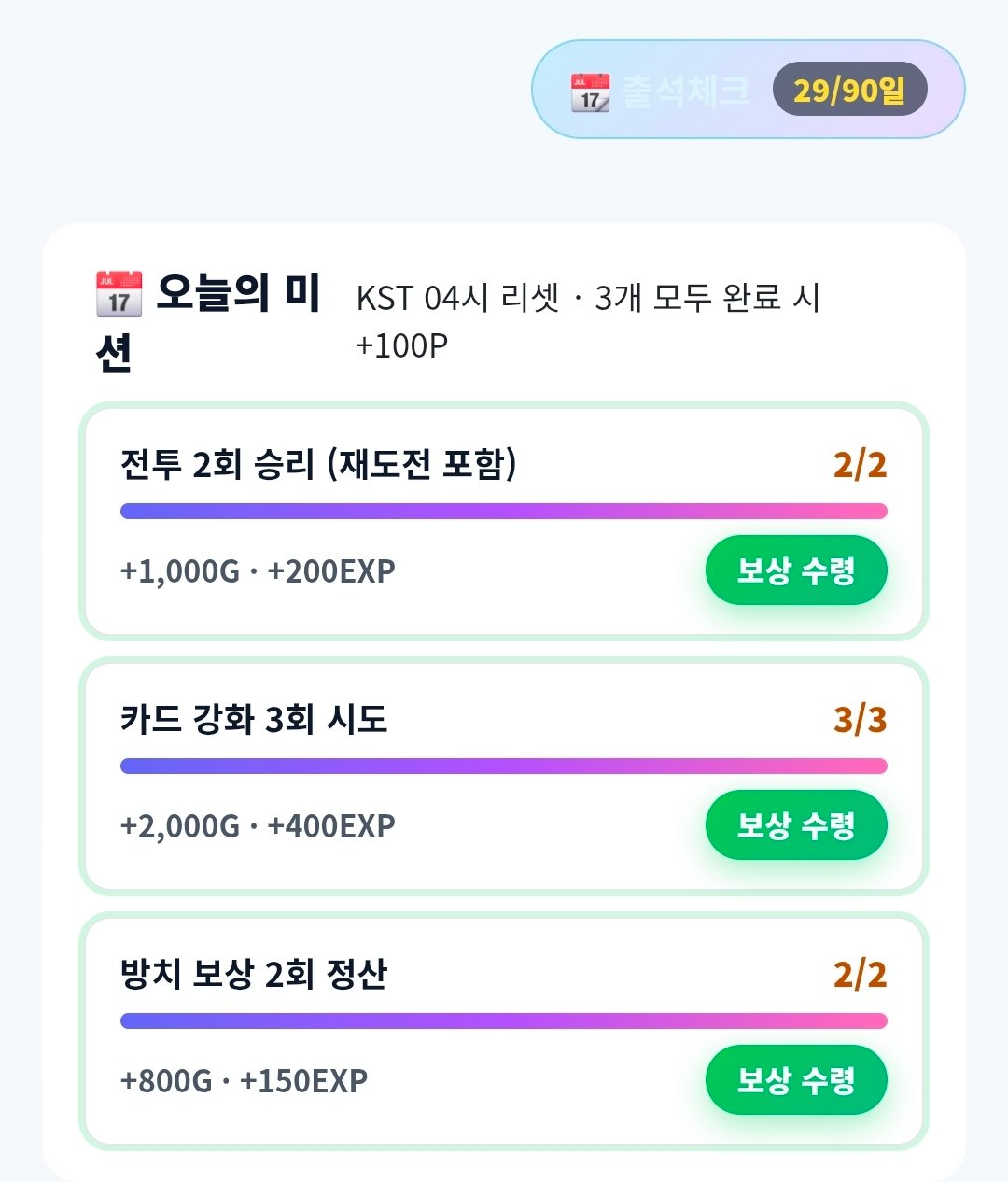Screen dimensions: 1008x1182
Task: Claim reward for 카드 강화 3회 시도 mission
Action: coord(796,824)
